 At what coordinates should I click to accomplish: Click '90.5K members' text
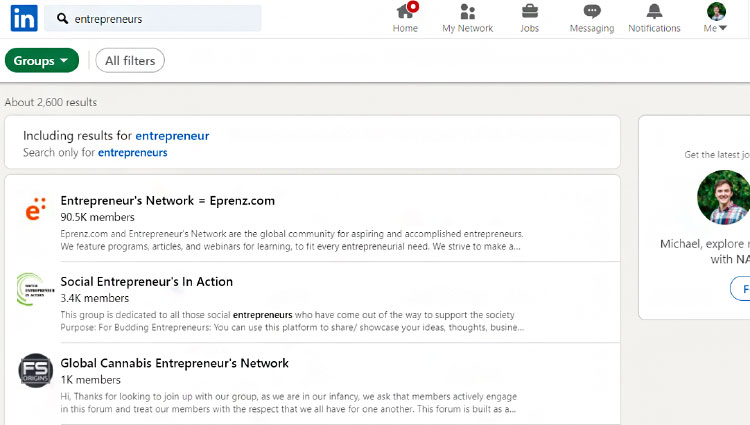click(98, 217)
